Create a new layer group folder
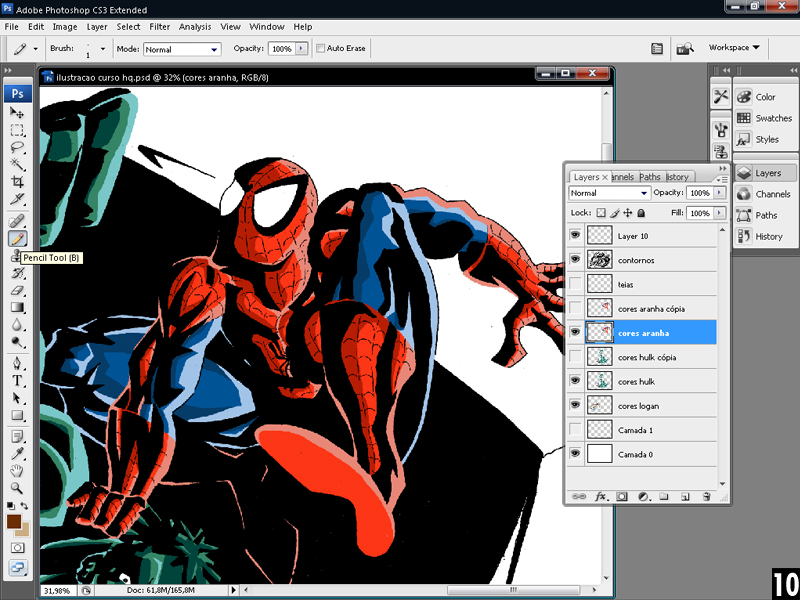800x600 pixels. pos(662,496)
